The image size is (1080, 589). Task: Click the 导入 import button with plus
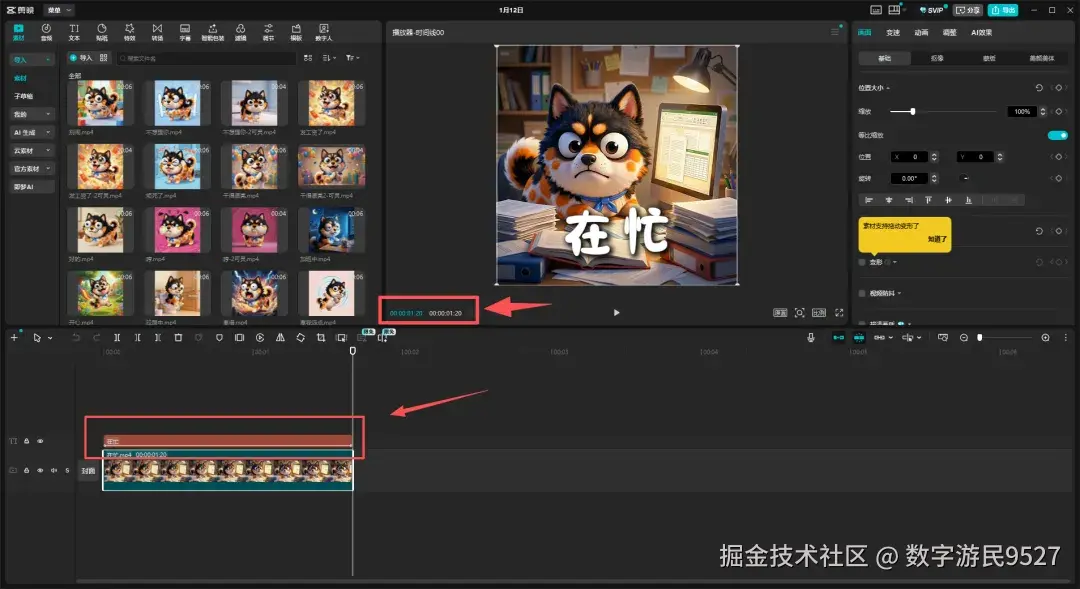coord(81,58)
